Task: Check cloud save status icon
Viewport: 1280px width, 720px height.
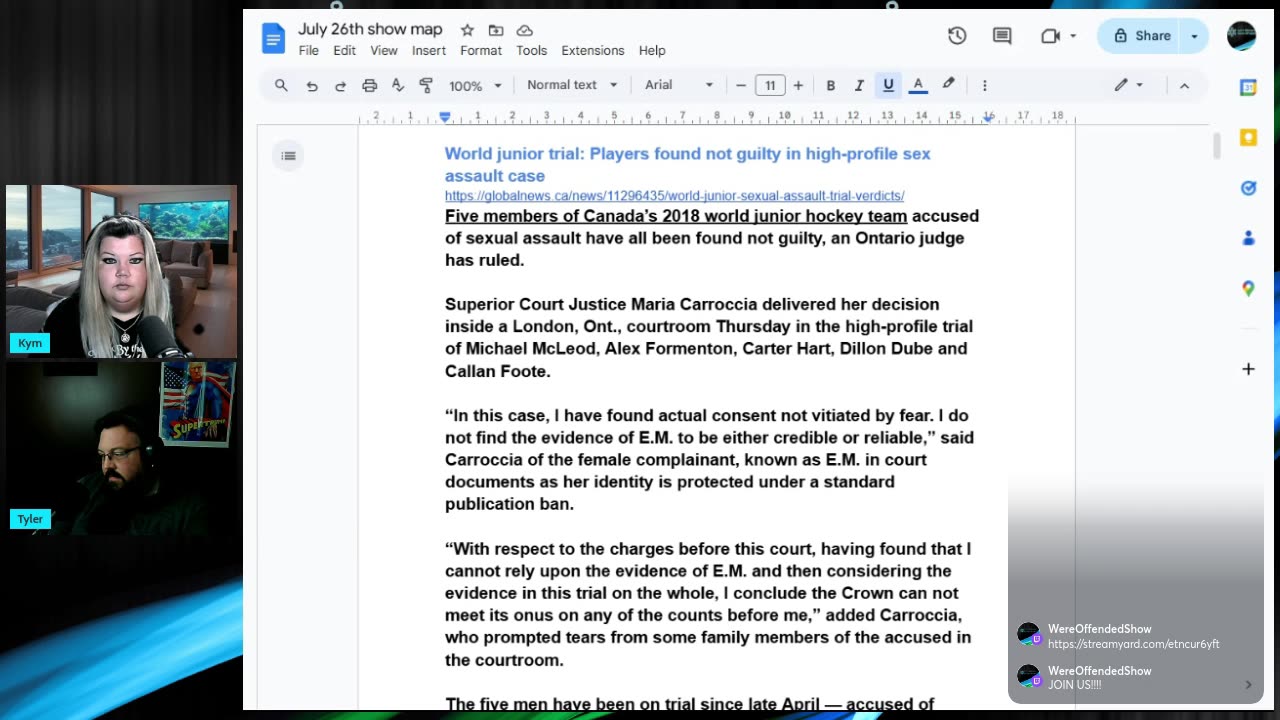Action: click(524, 30)
